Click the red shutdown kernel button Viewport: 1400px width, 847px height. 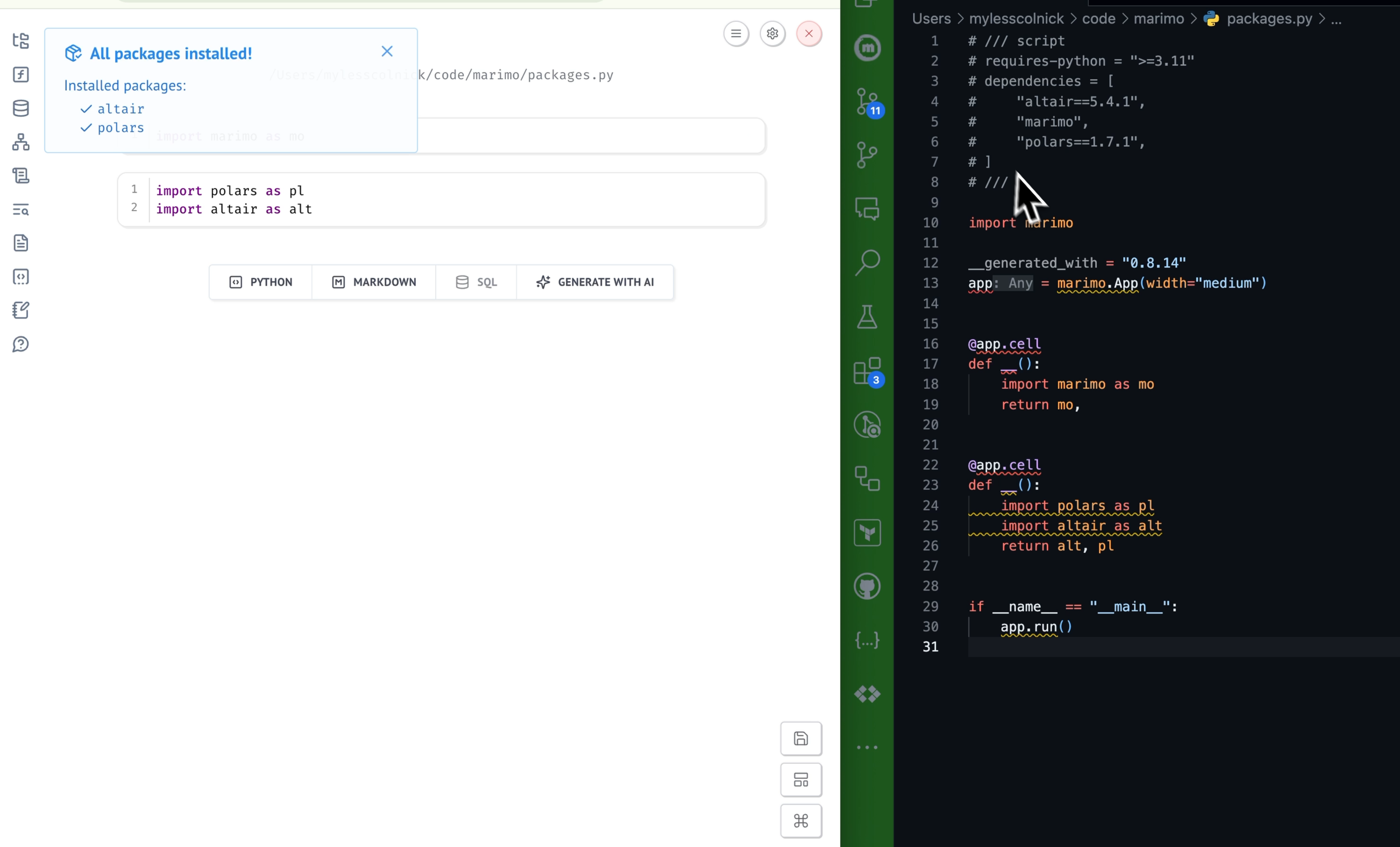coord(809,34)
